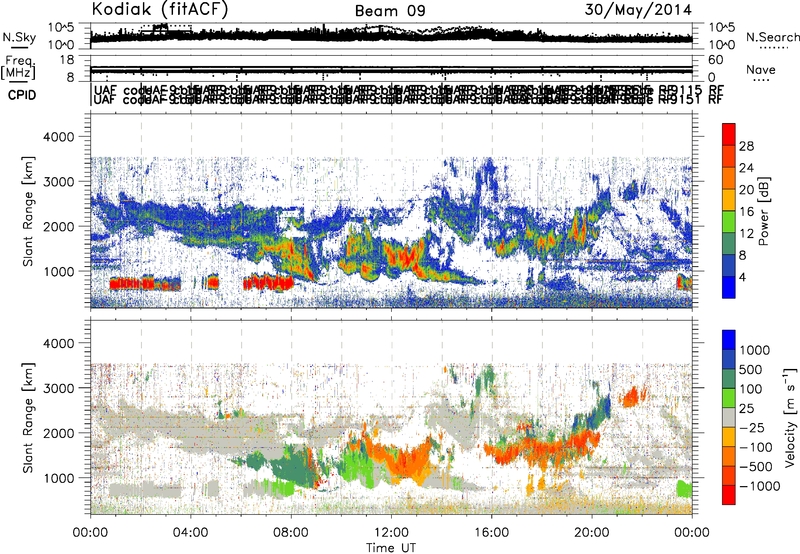Click the 'Nave' legend label

[x=760, y=70]
